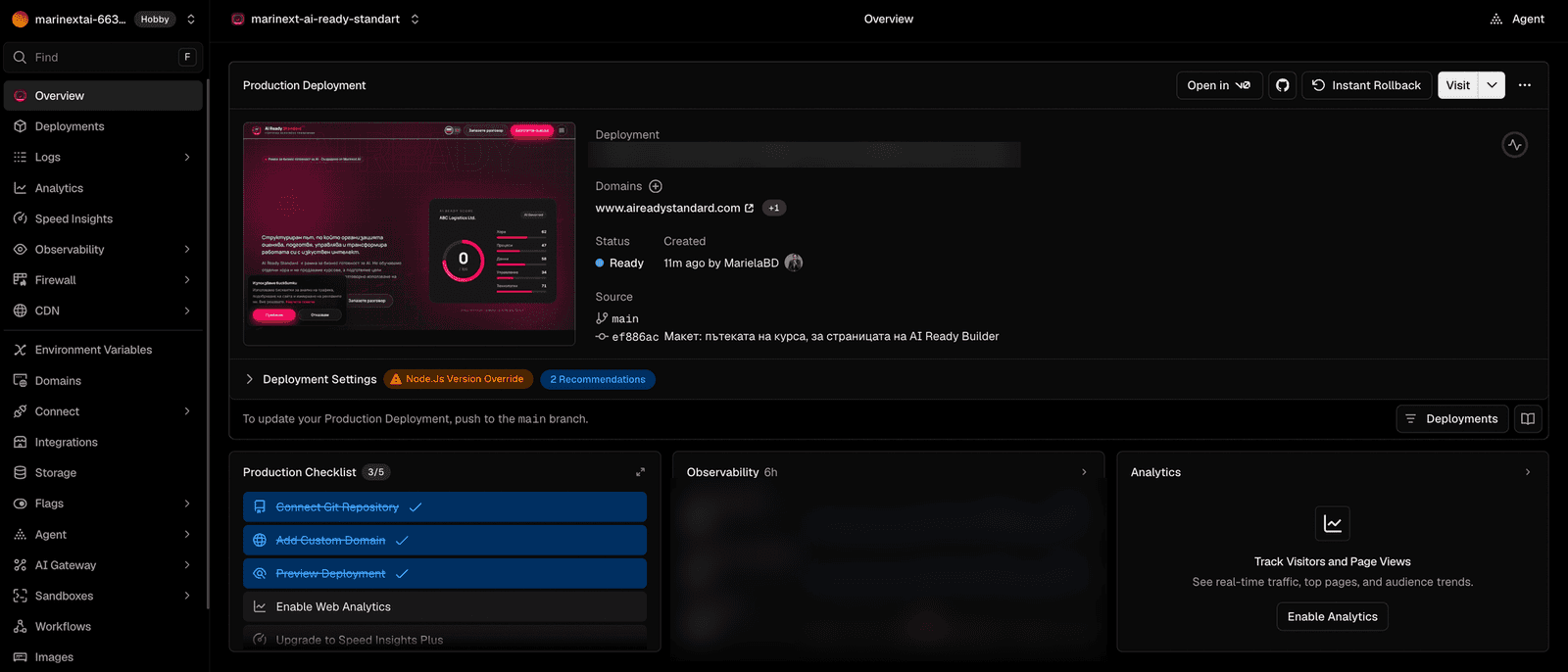1568x672 pixels.
Task: Add a domain with the plus icon
Action: pyautogui.click(x=656, y=186)
